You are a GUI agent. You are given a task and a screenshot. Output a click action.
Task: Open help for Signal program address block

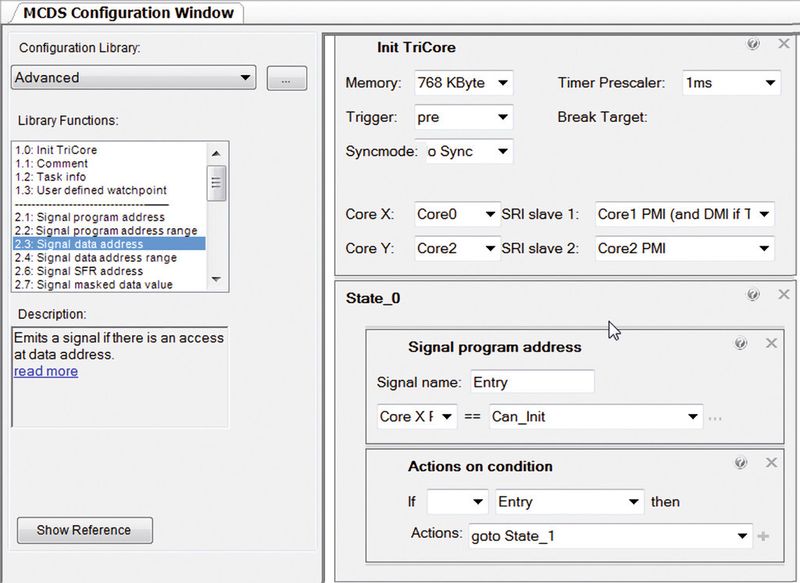(x=740, y=343)
